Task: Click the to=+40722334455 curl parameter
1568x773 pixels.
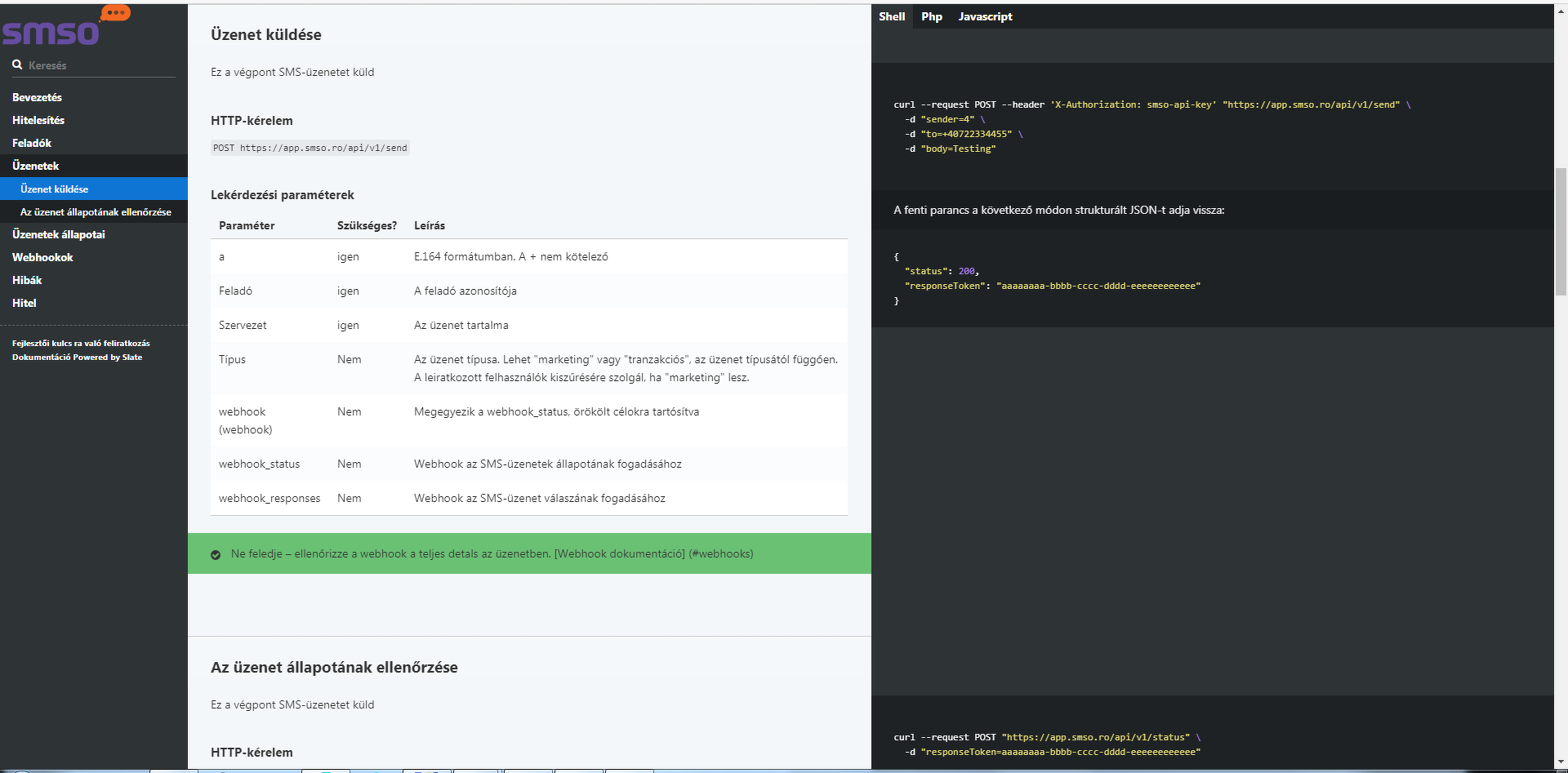Action: tap(966, 134)
